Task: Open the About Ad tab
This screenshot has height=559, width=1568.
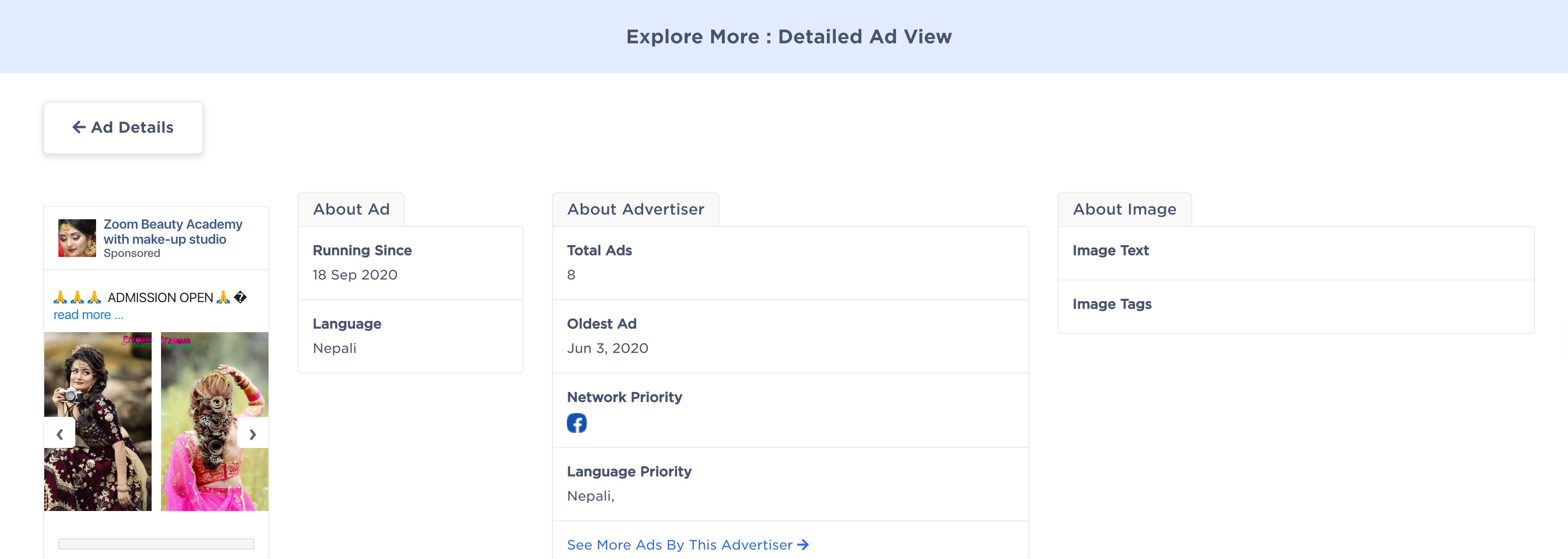Action: click(351, 209)
